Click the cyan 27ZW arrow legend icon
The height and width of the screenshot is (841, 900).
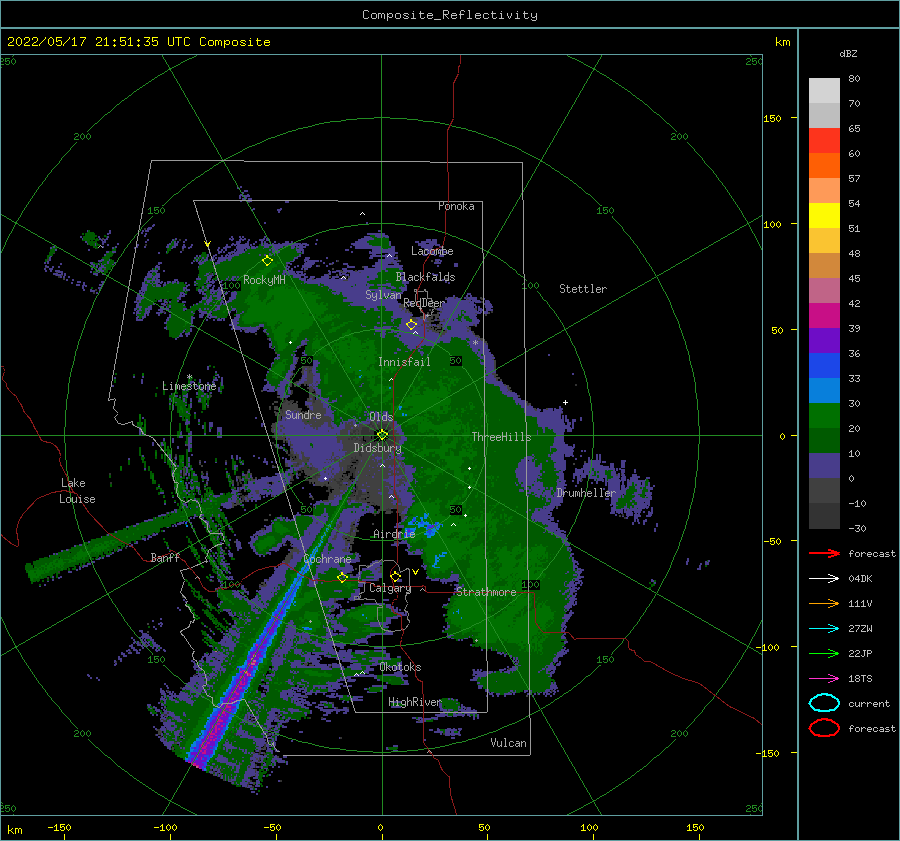[824, 629]
